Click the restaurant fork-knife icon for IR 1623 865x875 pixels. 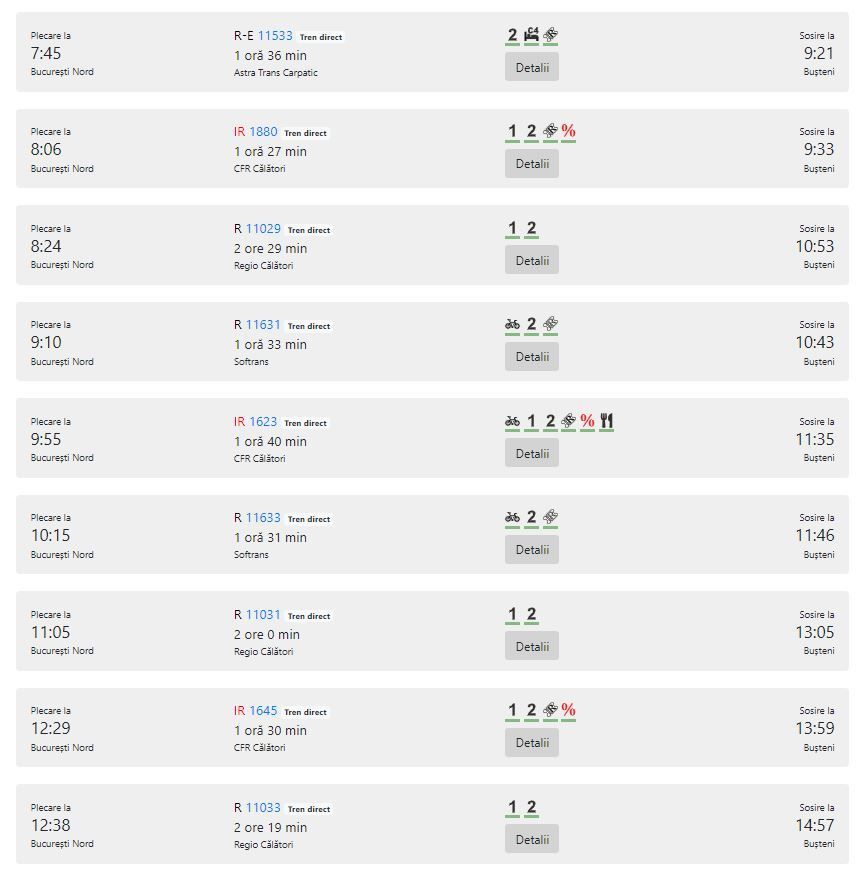[x=607, y=421]
